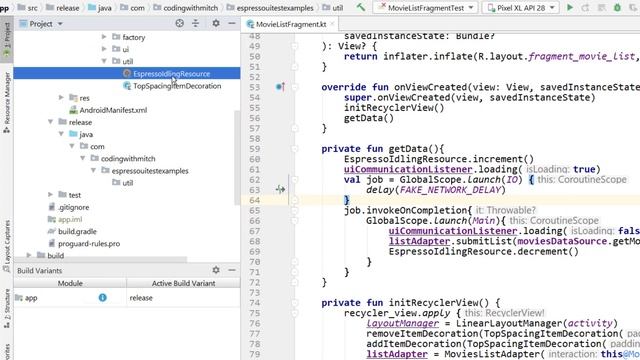Collapse the com folder under release
Image resolution: width=640 pixels, height=360 pixels.
[x=72, y=146]
